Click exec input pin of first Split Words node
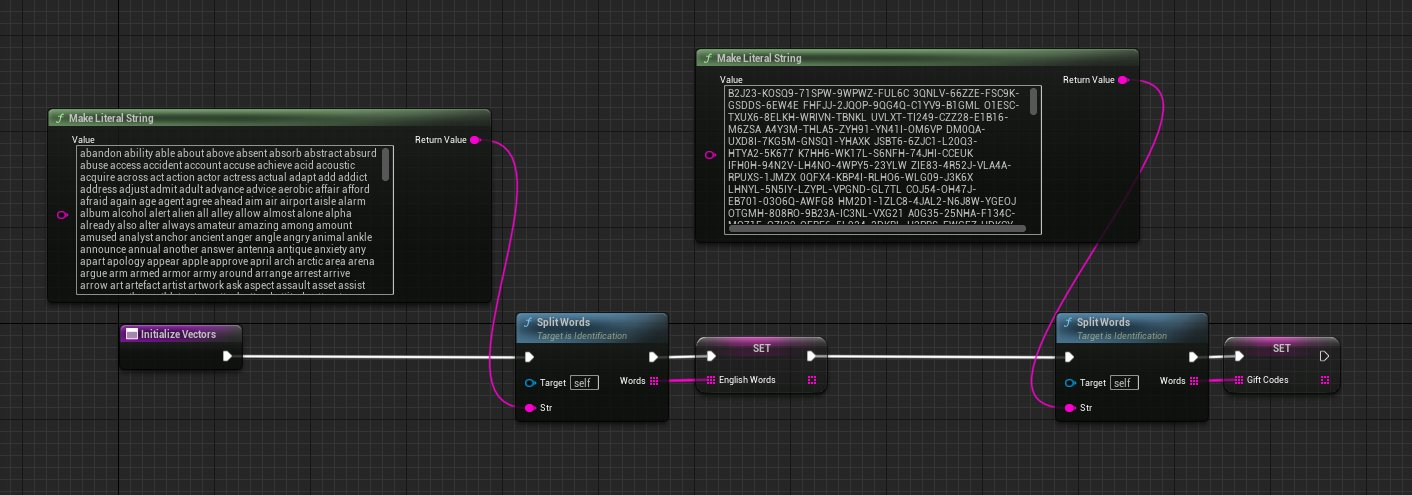Viewport: 1412px width, 495px height. 530,356
